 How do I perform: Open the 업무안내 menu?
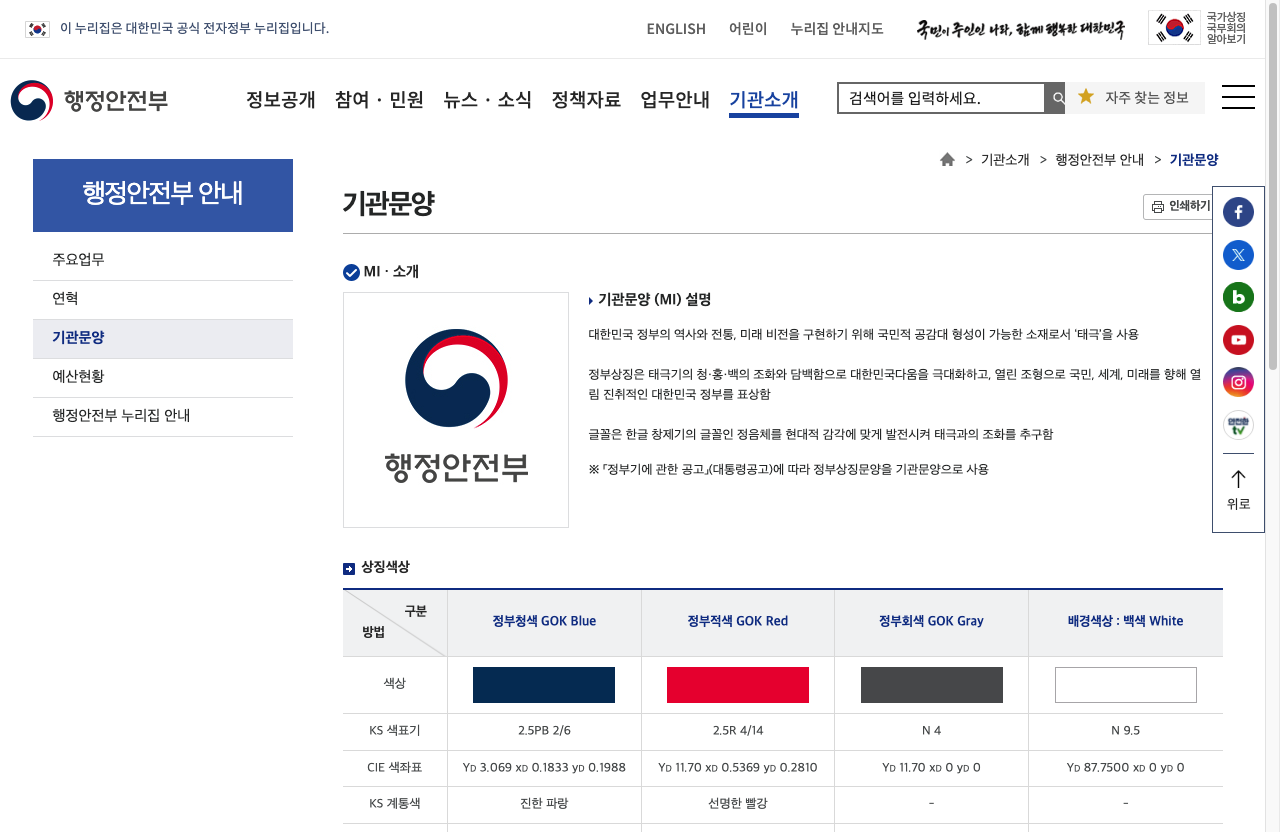point(675,100)
